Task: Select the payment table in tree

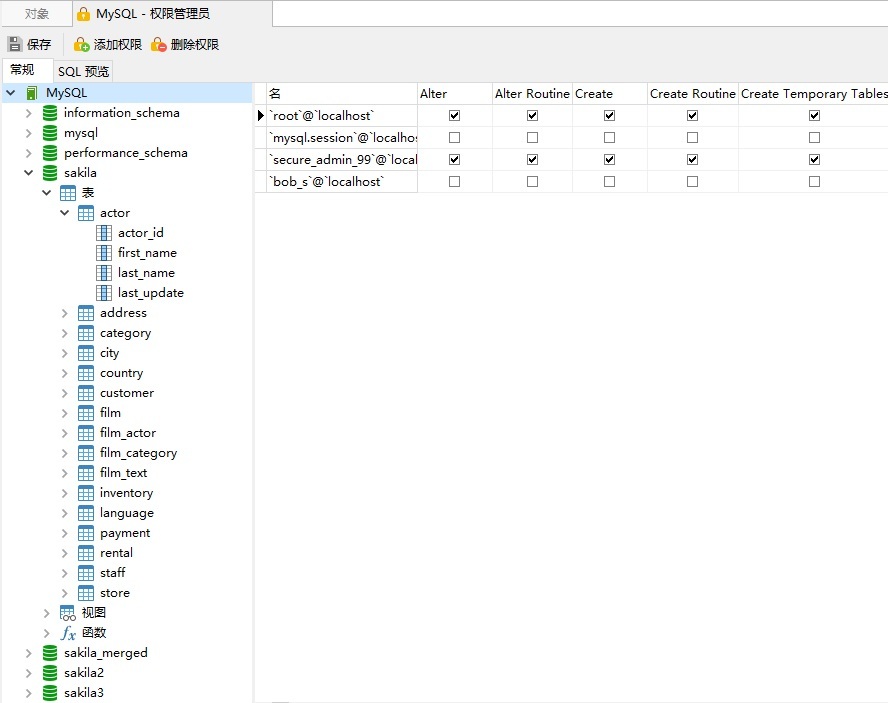Action: (x=125, y=533)
